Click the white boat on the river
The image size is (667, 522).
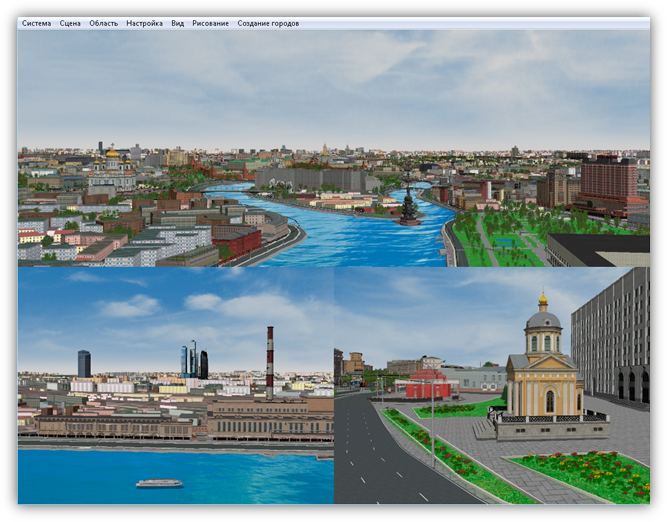[x=159, y=483]
